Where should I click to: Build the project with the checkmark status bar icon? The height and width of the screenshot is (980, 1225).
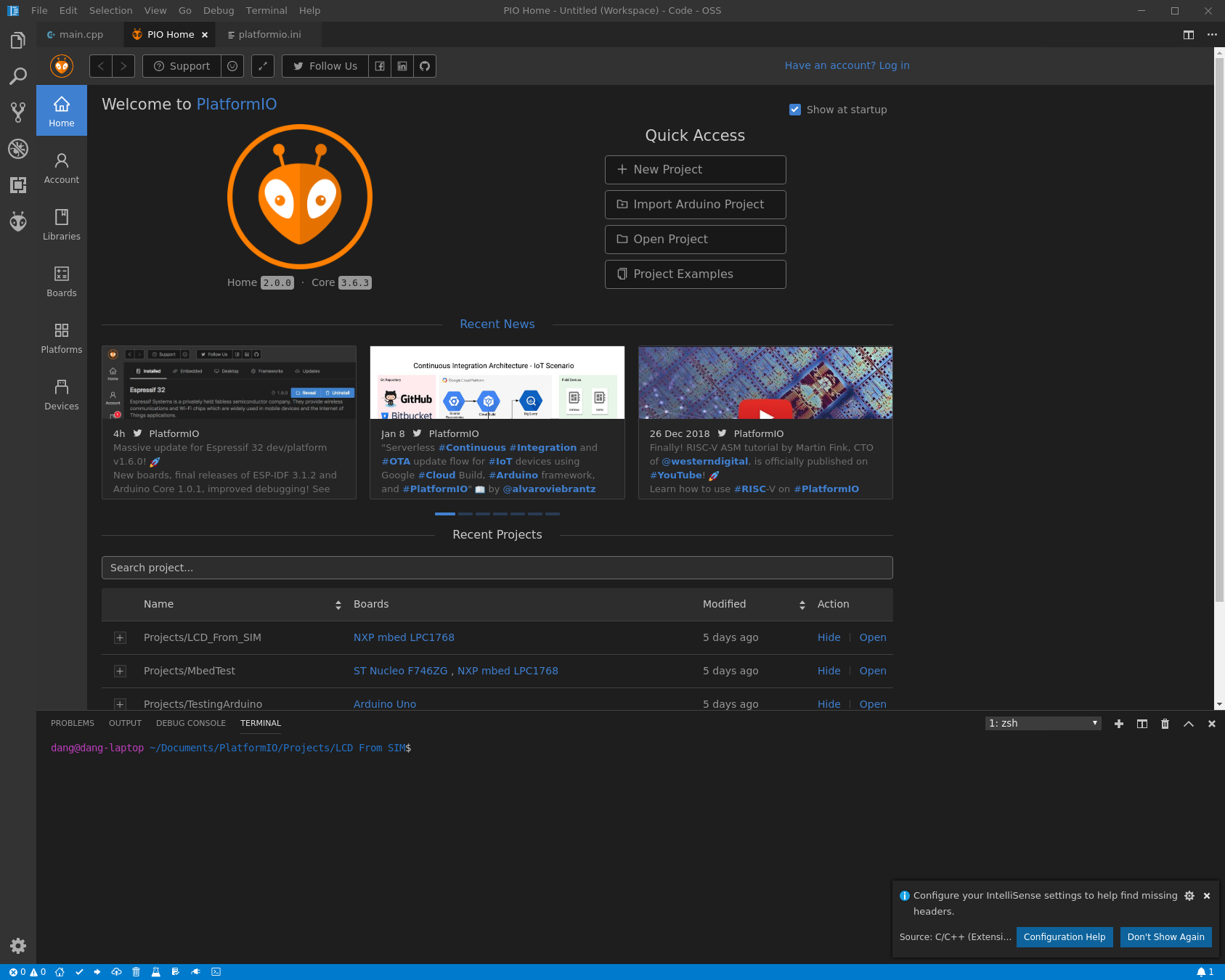pos(79,972)
